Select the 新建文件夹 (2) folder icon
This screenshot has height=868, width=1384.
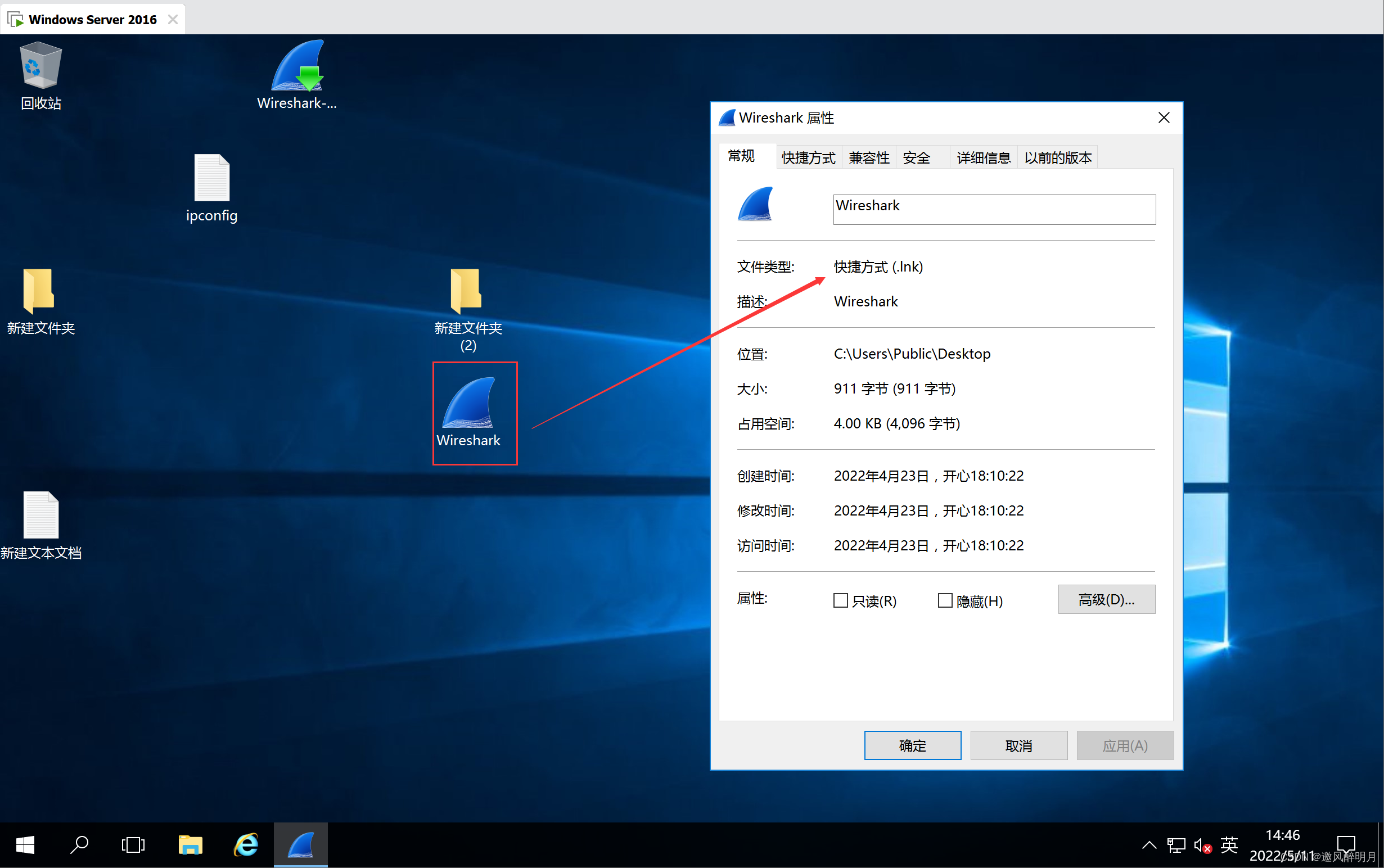[468, 310]
